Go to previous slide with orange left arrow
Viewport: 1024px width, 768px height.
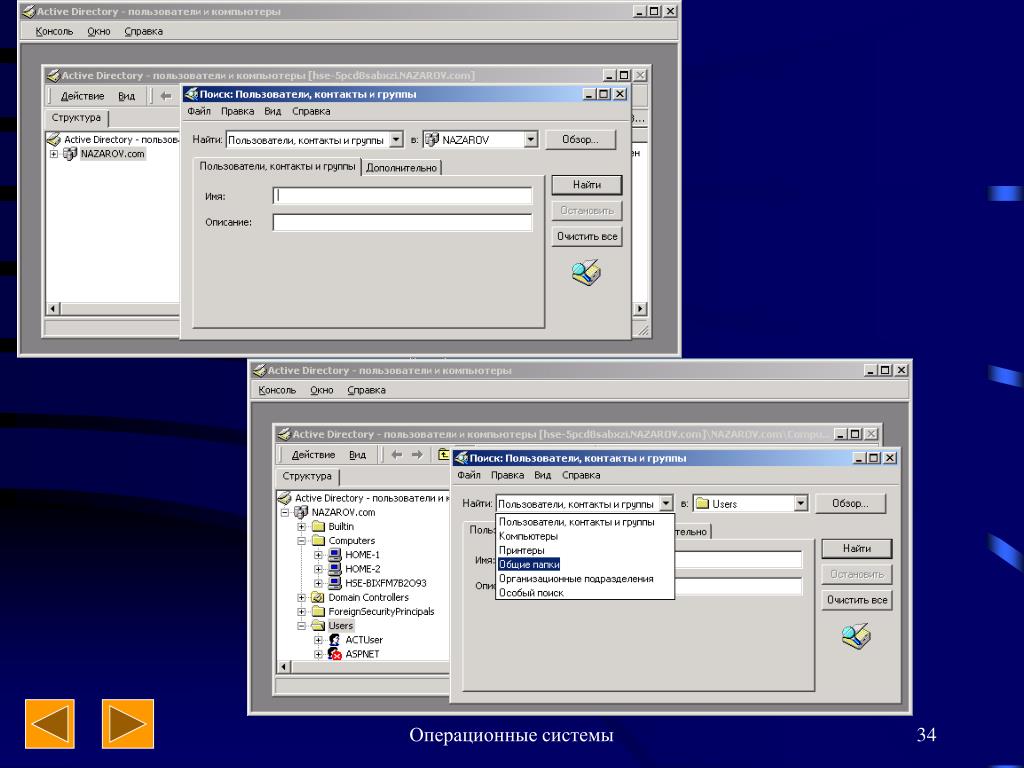click(50, 724)
